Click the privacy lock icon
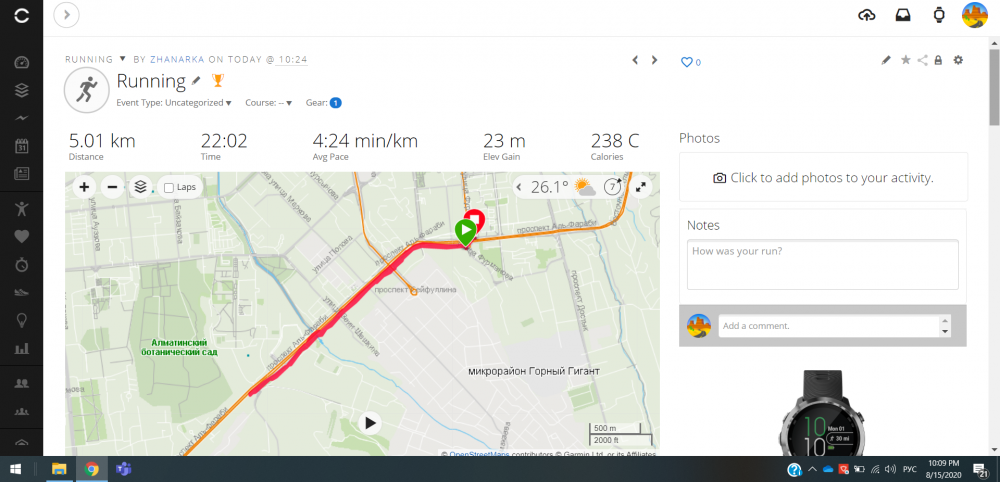Image resolution: width=1000 pixels, height=482 pixels. click(x=938, y=60)
